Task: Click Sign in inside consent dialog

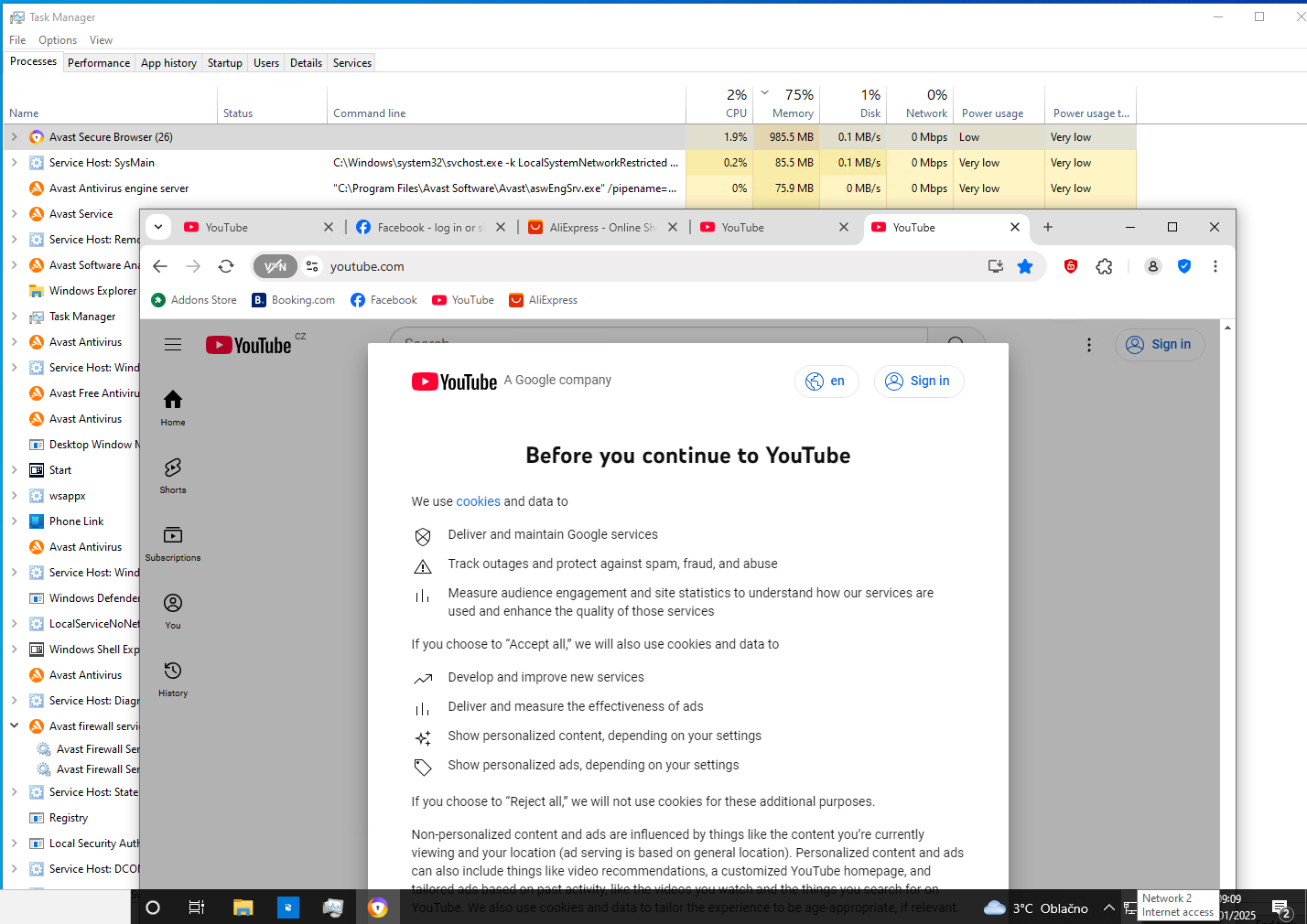Action: [919, 381]
